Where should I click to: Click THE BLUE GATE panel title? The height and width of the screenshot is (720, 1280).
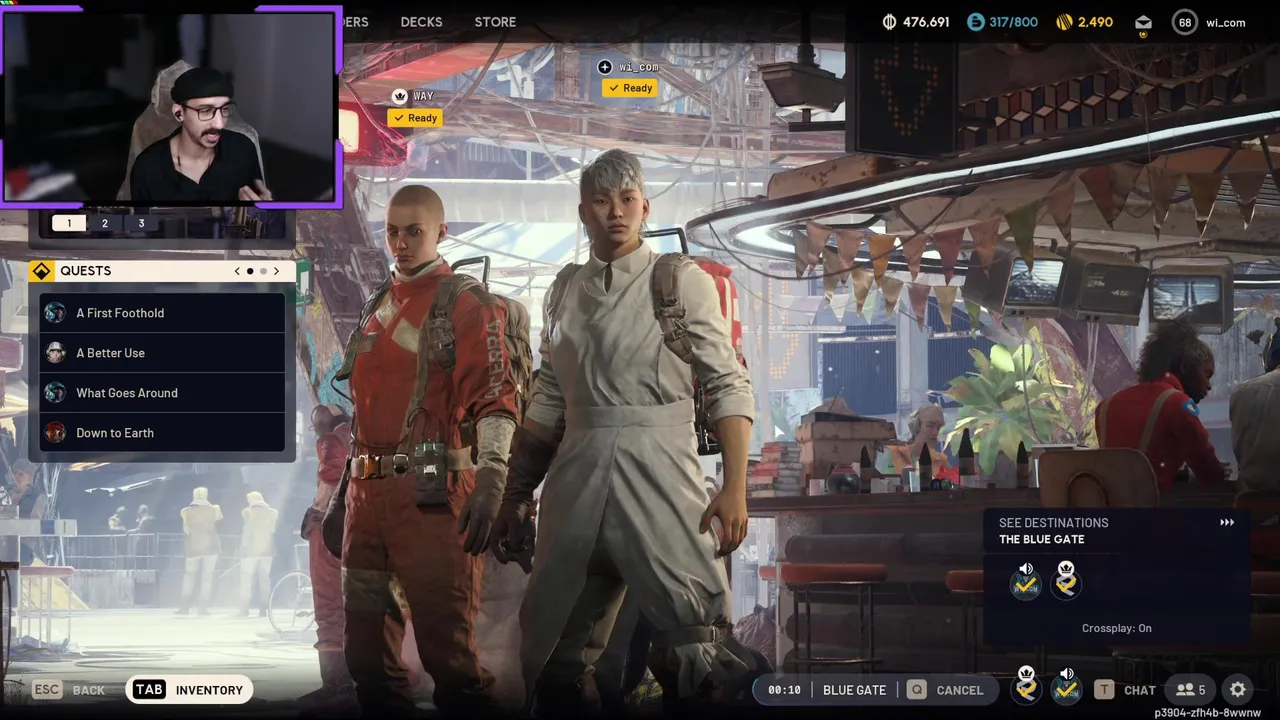click(x=1041, y=539)
